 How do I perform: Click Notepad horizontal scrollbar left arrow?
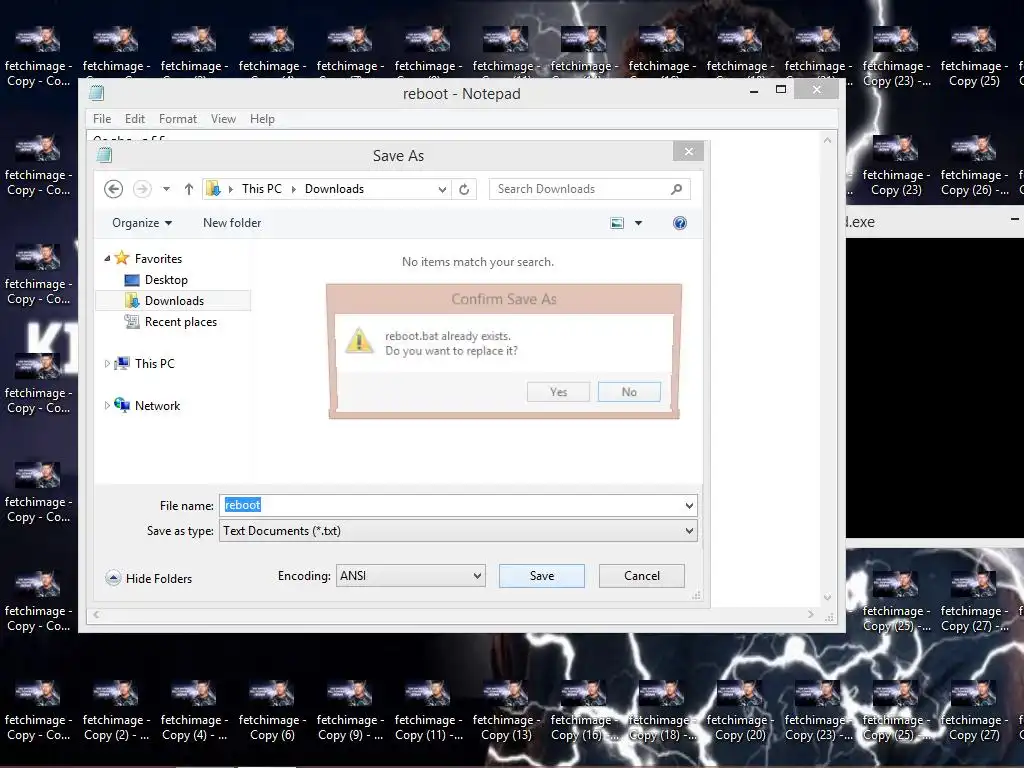tap(97, 615)
